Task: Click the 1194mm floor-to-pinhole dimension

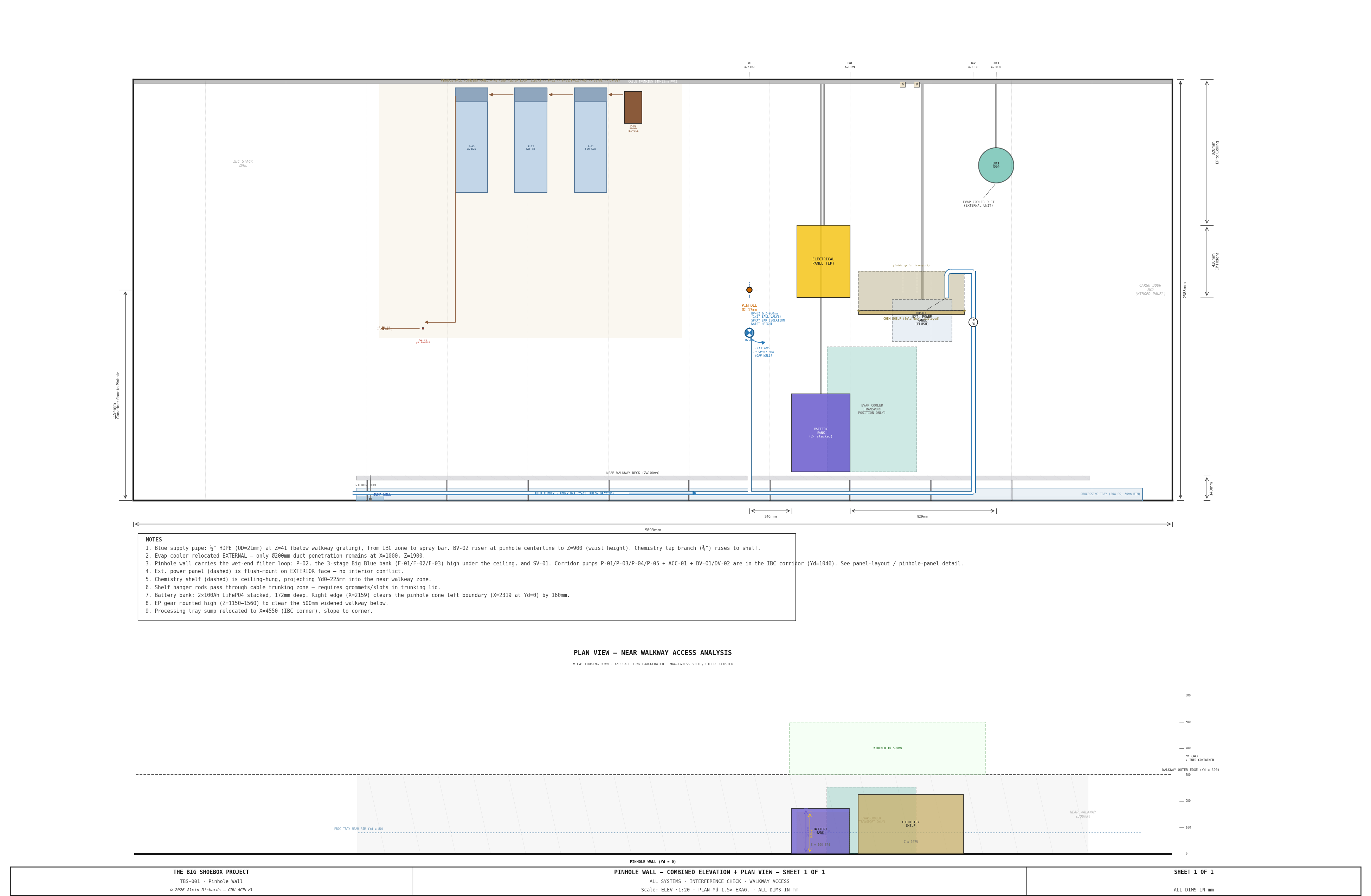Action: tap(116, 395)
